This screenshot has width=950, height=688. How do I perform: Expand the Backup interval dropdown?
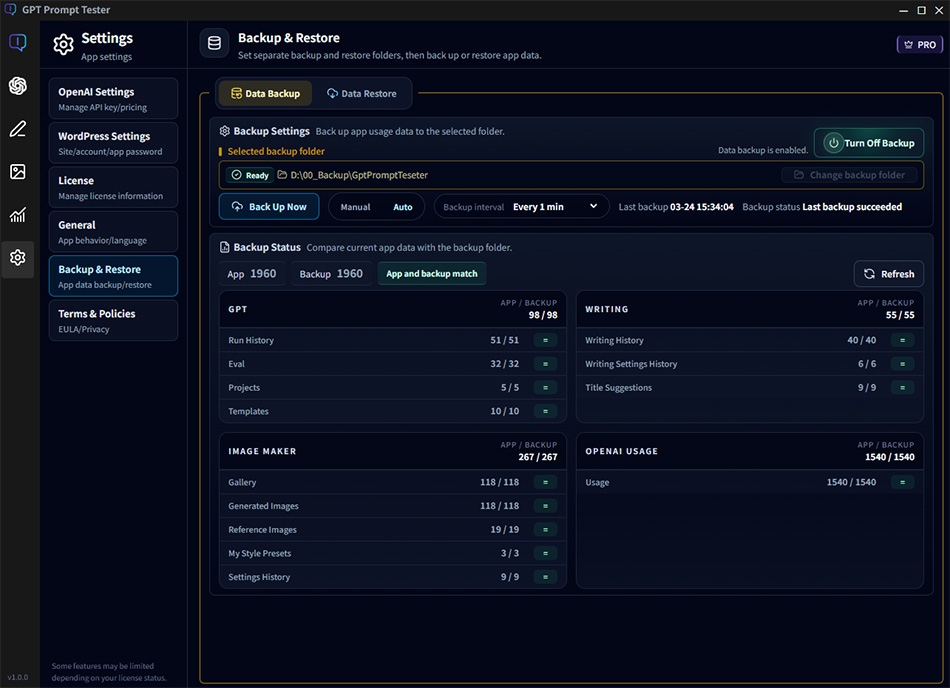[x=522, y=207]
